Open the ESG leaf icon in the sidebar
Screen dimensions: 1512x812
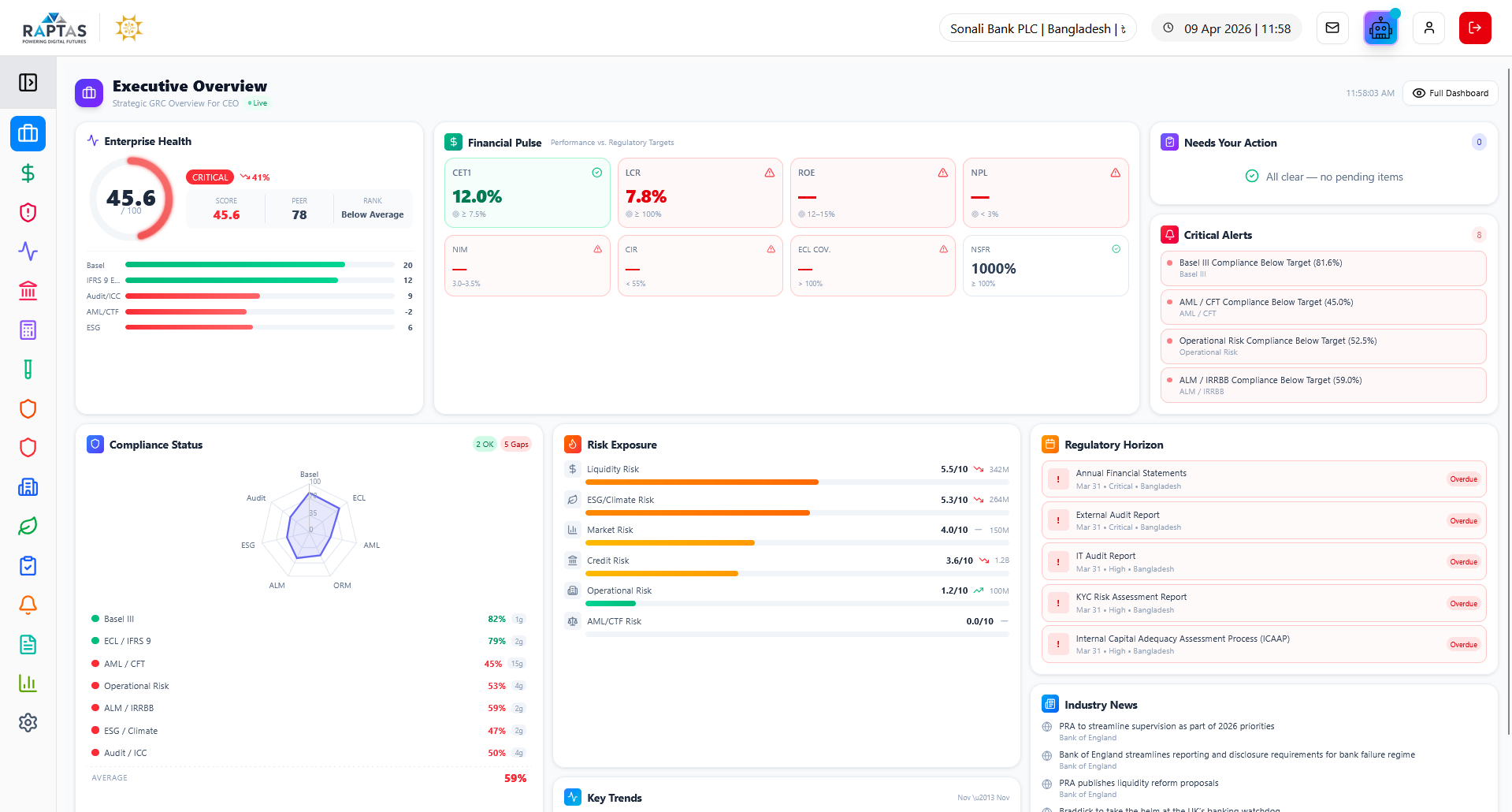click(28, 527)
